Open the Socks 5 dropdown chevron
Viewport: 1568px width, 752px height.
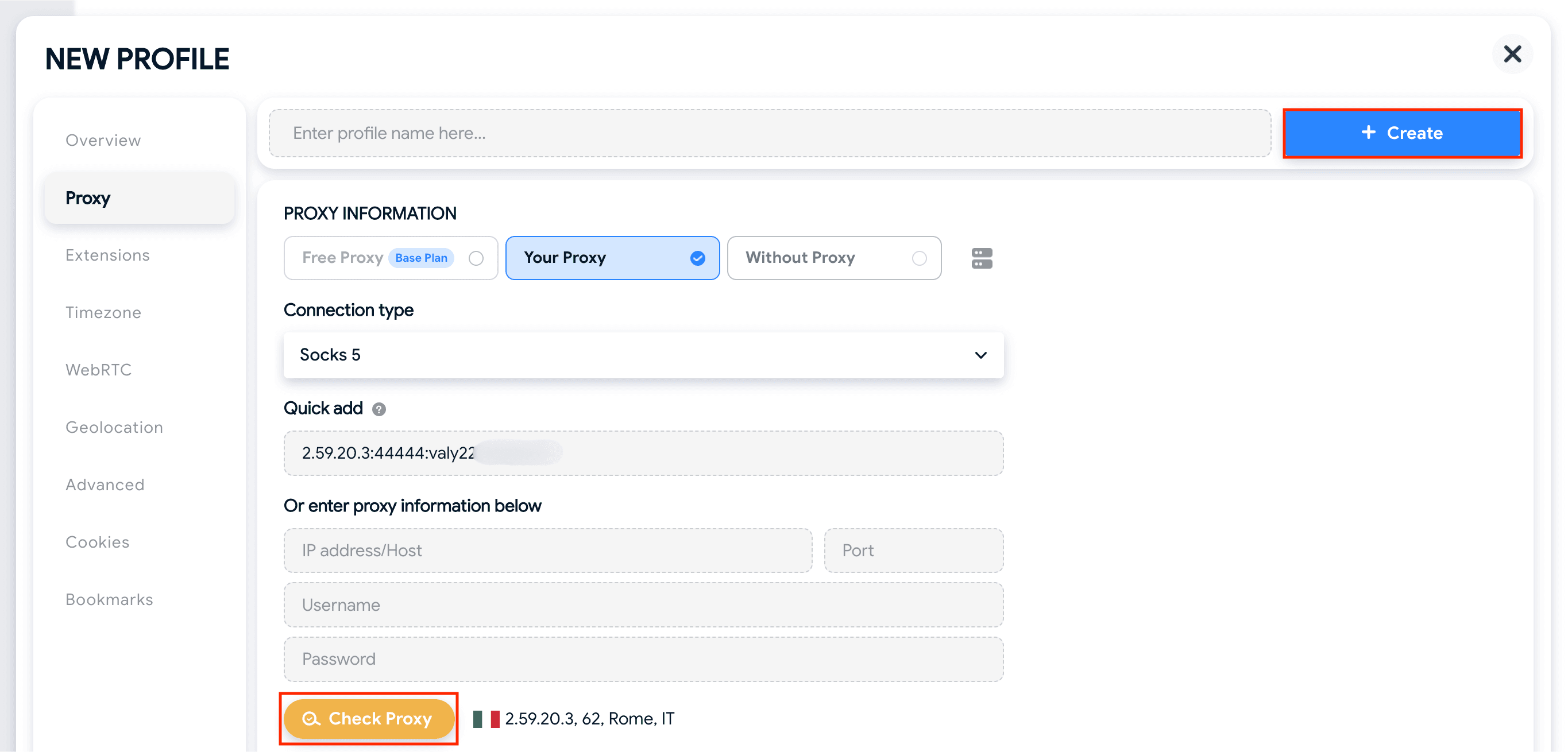pos(980,355)
